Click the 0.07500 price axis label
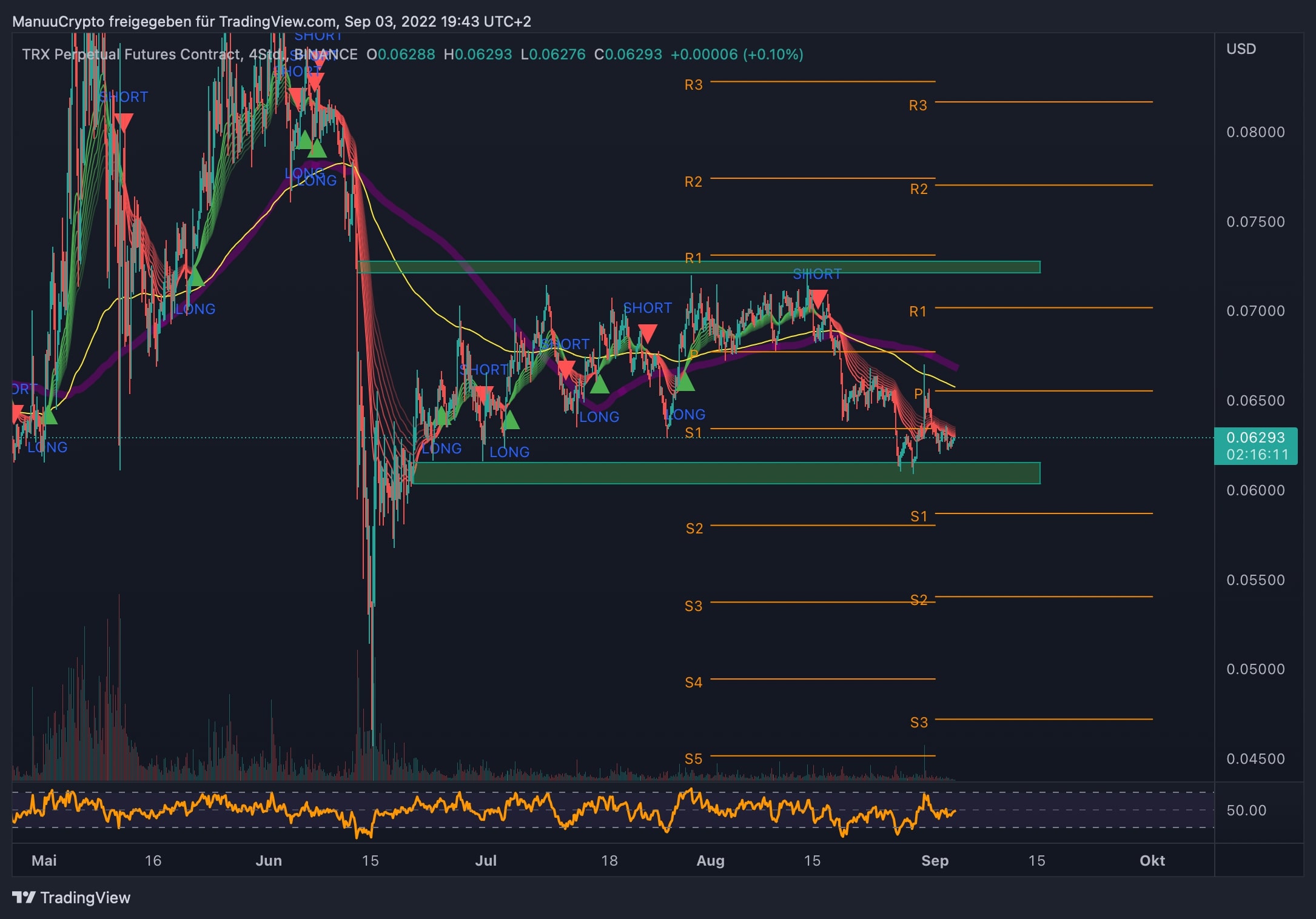 click(x=1255, y=221)
